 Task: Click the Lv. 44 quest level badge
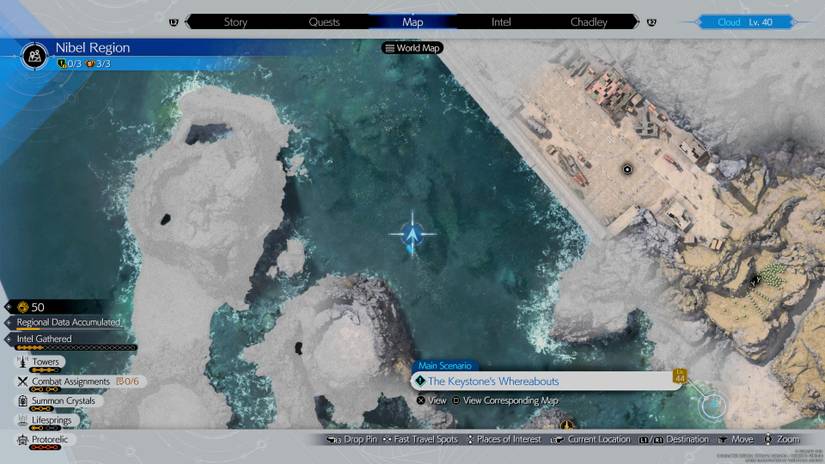680,378
